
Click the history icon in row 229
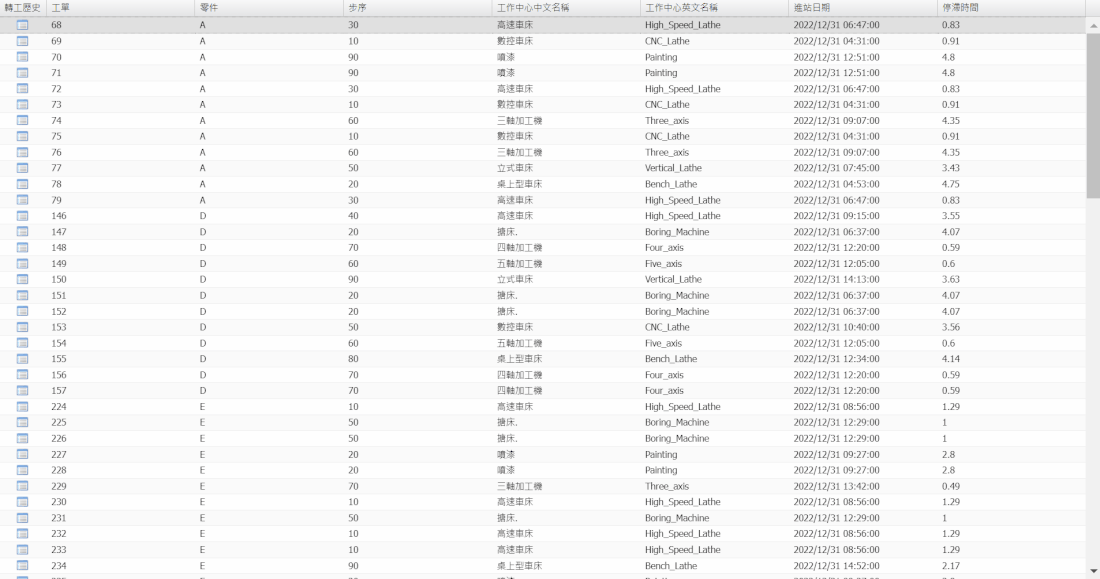point(22,486)
